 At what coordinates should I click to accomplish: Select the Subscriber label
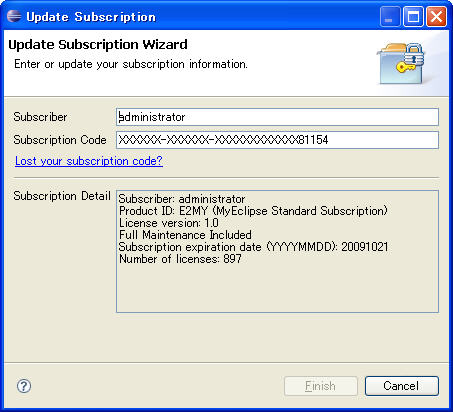40,117
